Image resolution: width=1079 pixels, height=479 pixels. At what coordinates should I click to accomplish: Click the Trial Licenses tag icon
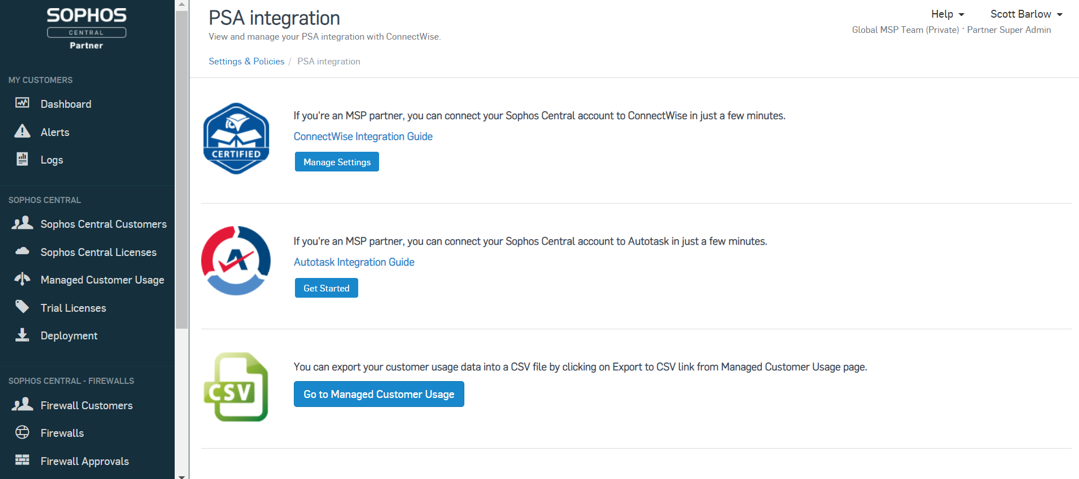tap(22, 308)
